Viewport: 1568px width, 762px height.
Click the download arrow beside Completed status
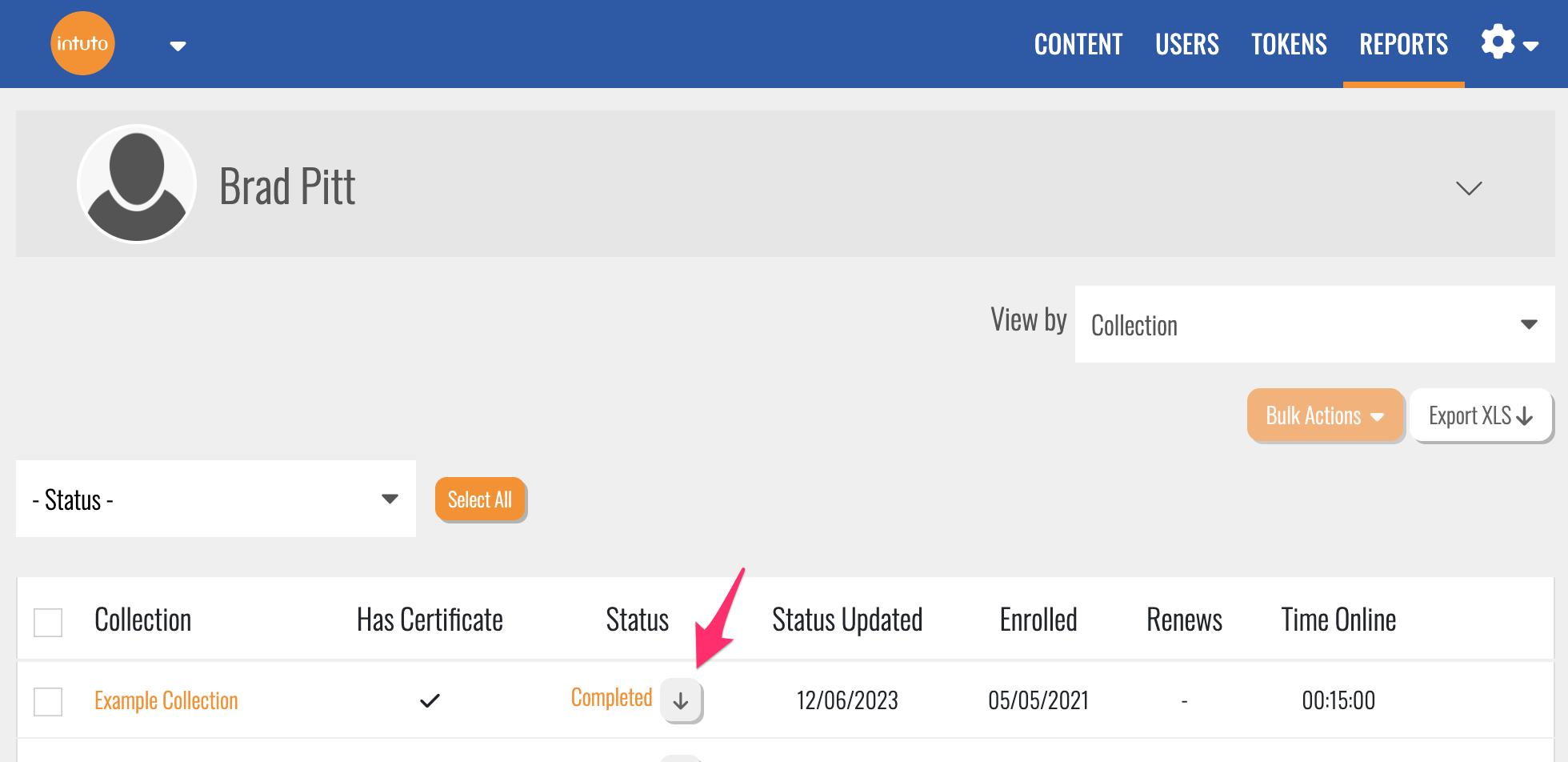coord(681,701)
